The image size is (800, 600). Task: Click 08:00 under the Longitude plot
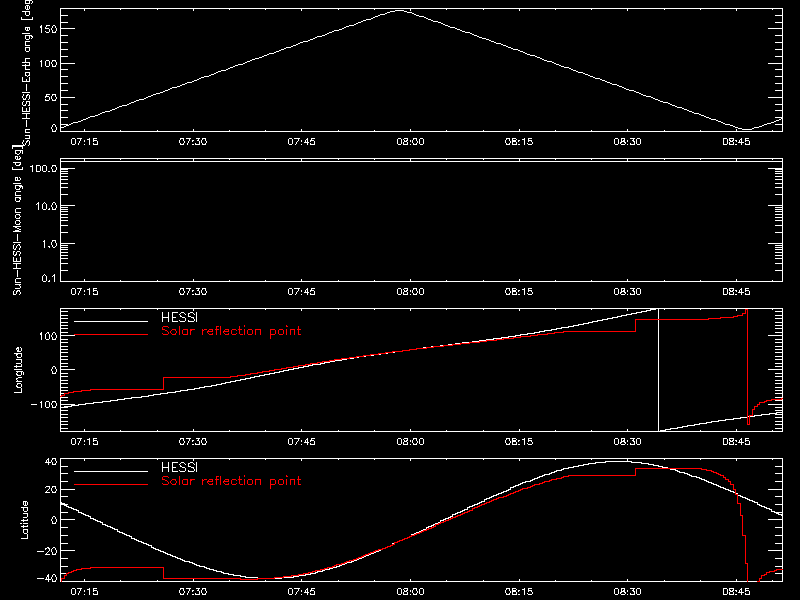tap(410, 442)
